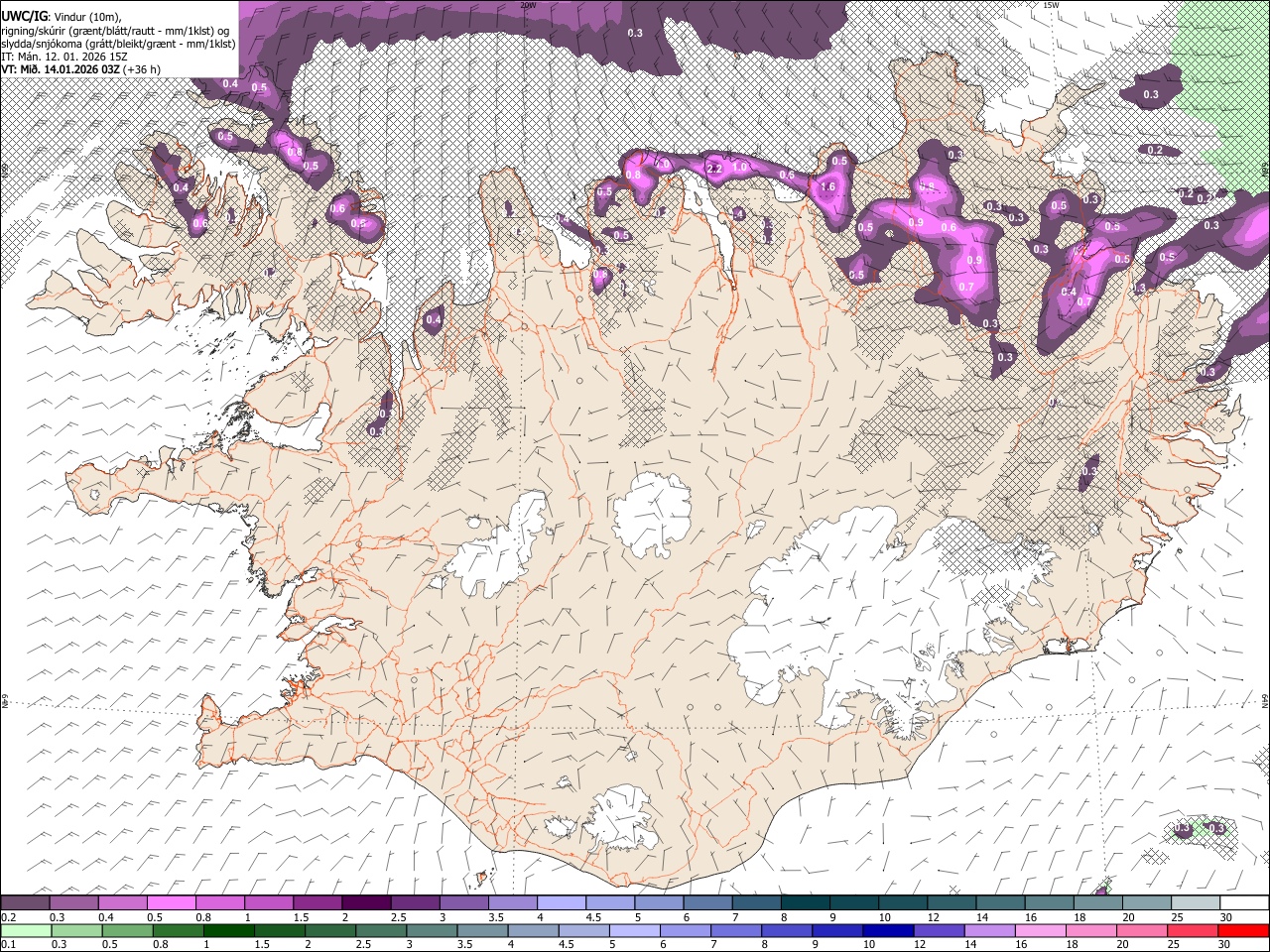Click the "2.2" precipitation value on the map
This screenshot has width=1270, height=952.
(x=714, y=169)
